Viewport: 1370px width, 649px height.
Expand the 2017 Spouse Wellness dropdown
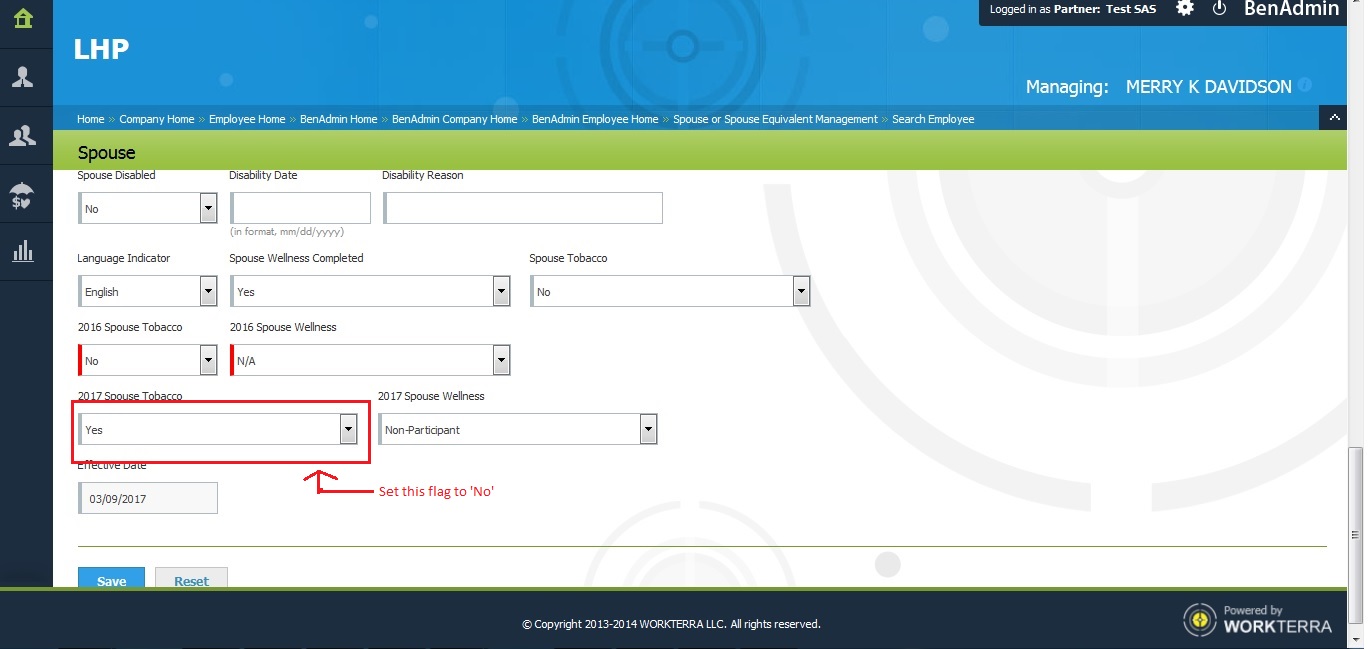[648, 430]
